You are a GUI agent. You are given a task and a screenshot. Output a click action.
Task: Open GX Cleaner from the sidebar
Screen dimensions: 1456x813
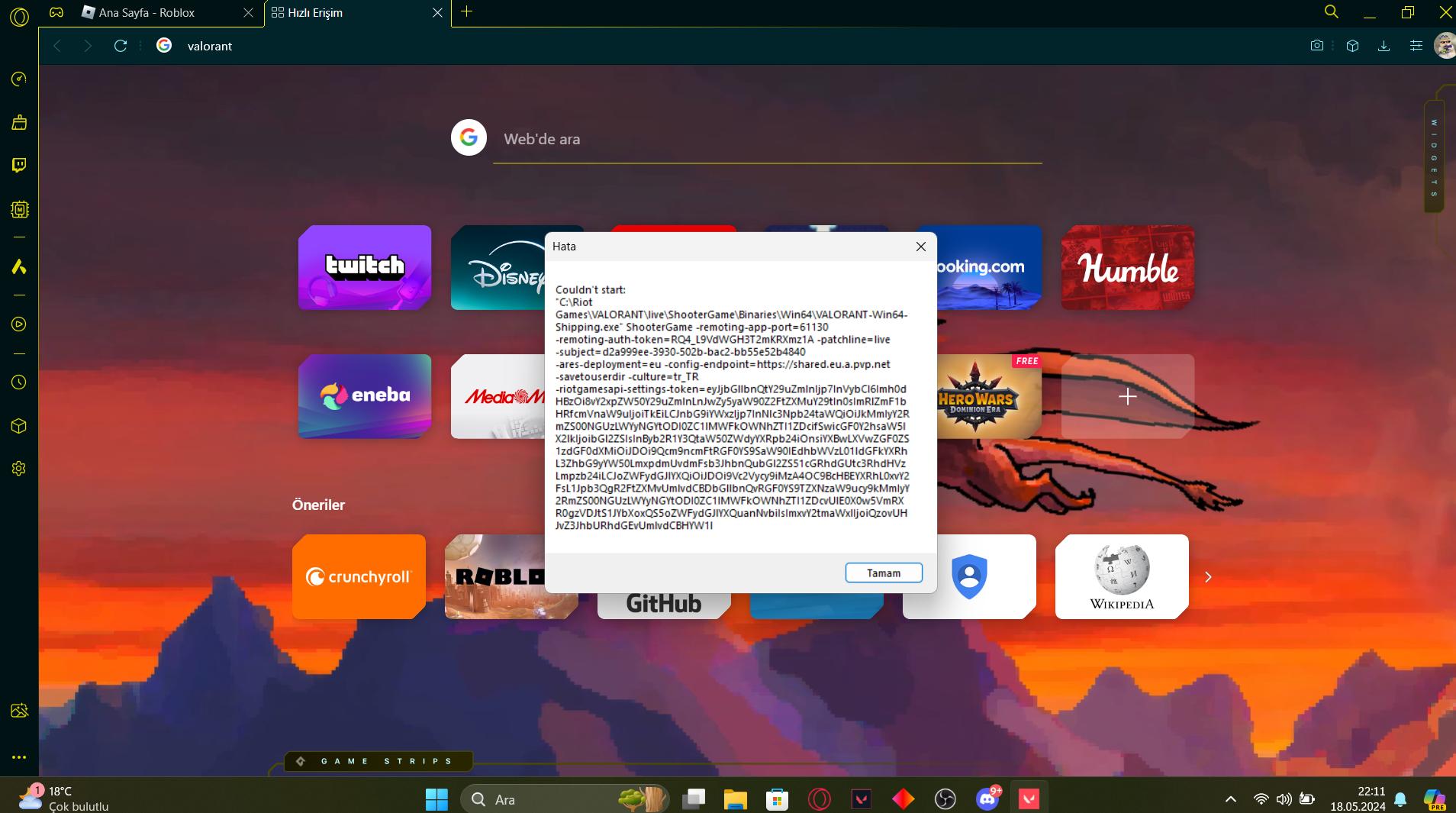tap(18, 122)
